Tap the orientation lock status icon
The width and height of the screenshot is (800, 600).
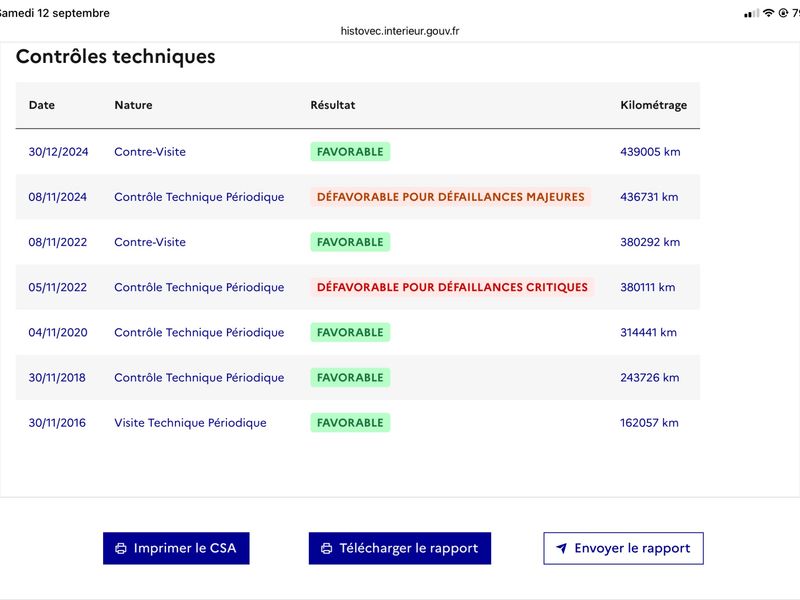click(x=783, y=13)
